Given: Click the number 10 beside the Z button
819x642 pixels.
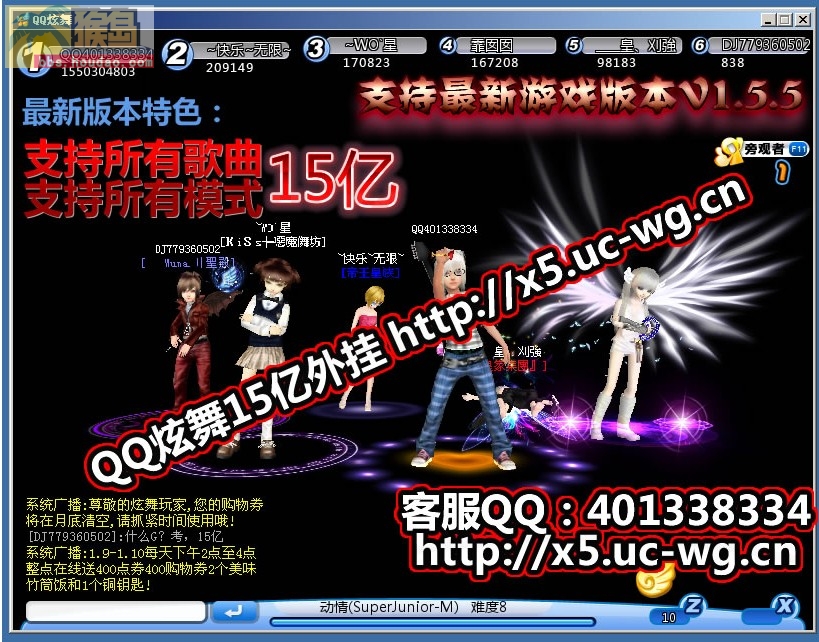Looking at the screenshot, I should point(669,617).
